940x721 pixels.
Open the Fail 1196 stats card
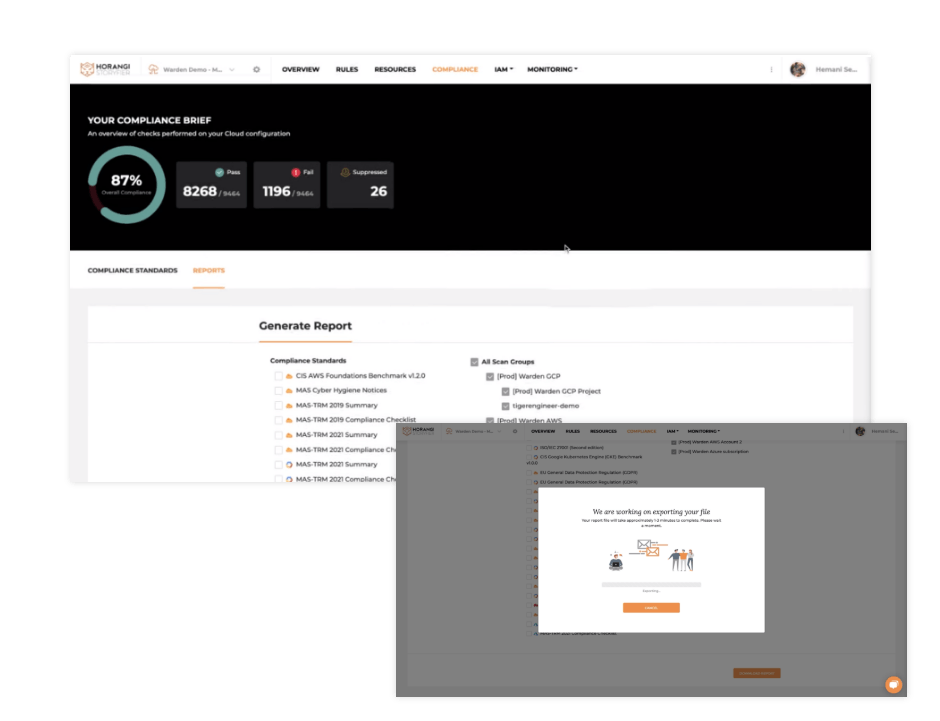click(287, 185)
